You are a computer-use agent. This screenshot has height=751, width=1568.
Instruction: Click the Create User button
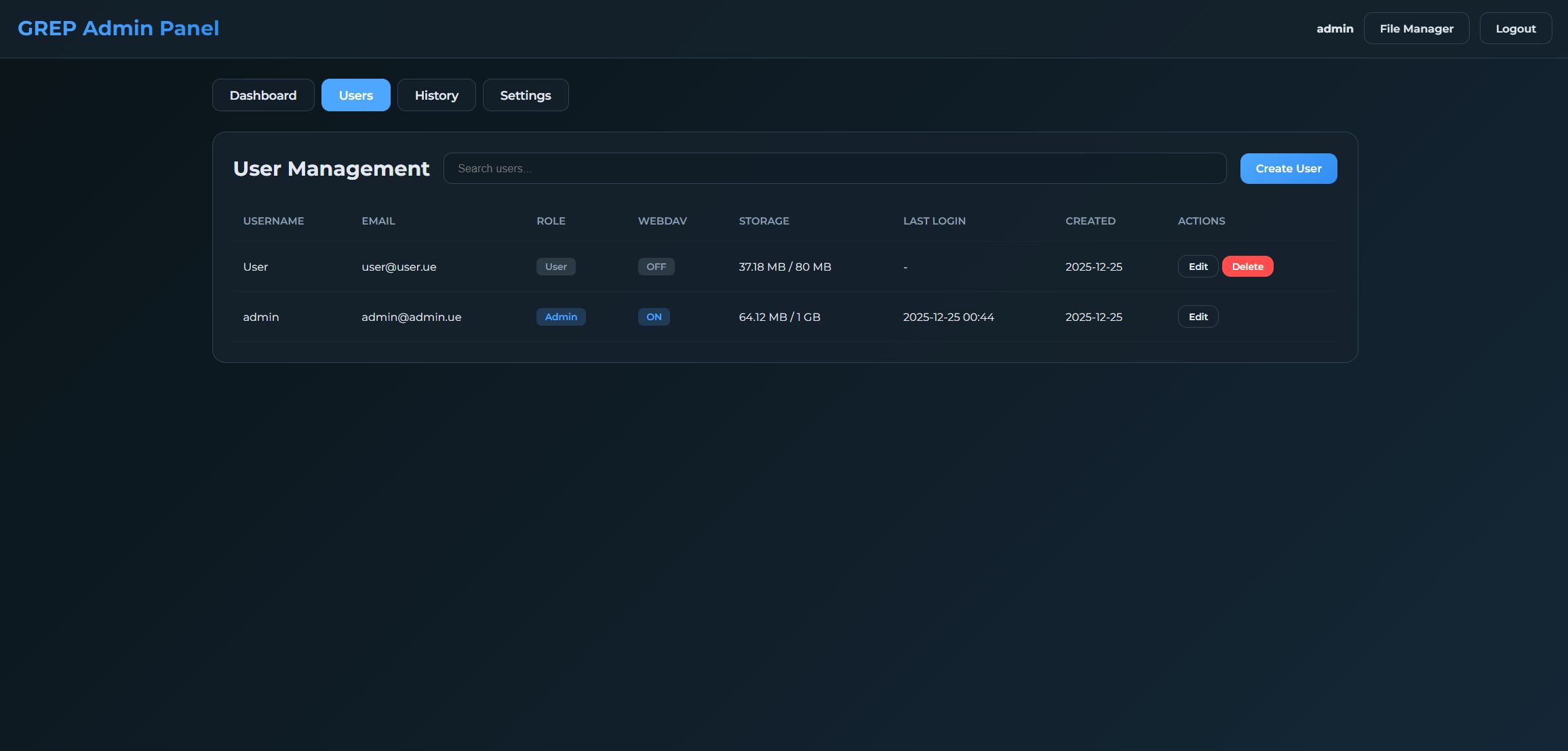point(1288,168)
